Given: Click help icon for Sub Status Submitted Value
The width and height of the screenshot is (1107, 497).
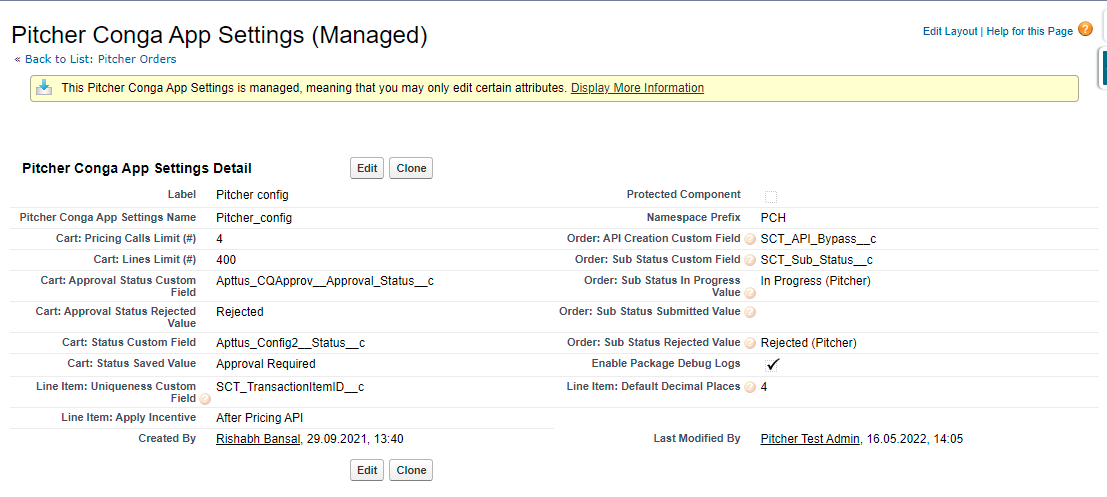Looking at the screenshot, I should 750,312.
